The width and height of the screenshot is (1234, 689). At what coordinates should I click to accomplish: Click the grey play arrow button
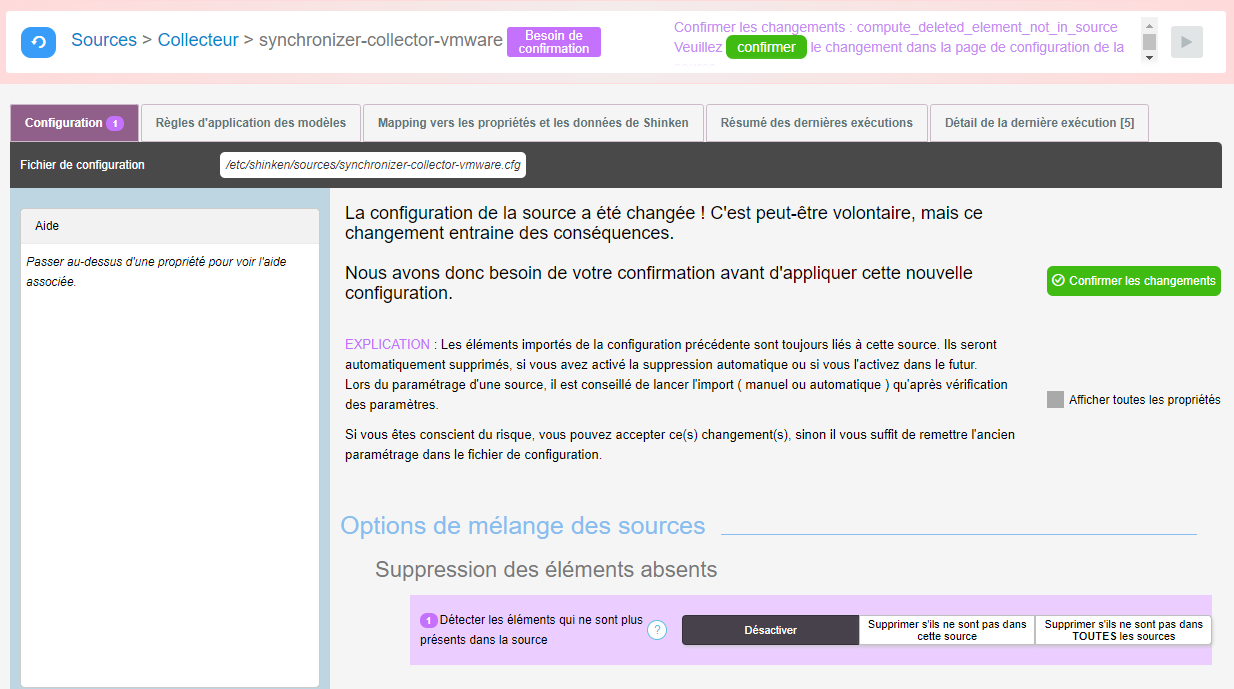(1186, 42)
